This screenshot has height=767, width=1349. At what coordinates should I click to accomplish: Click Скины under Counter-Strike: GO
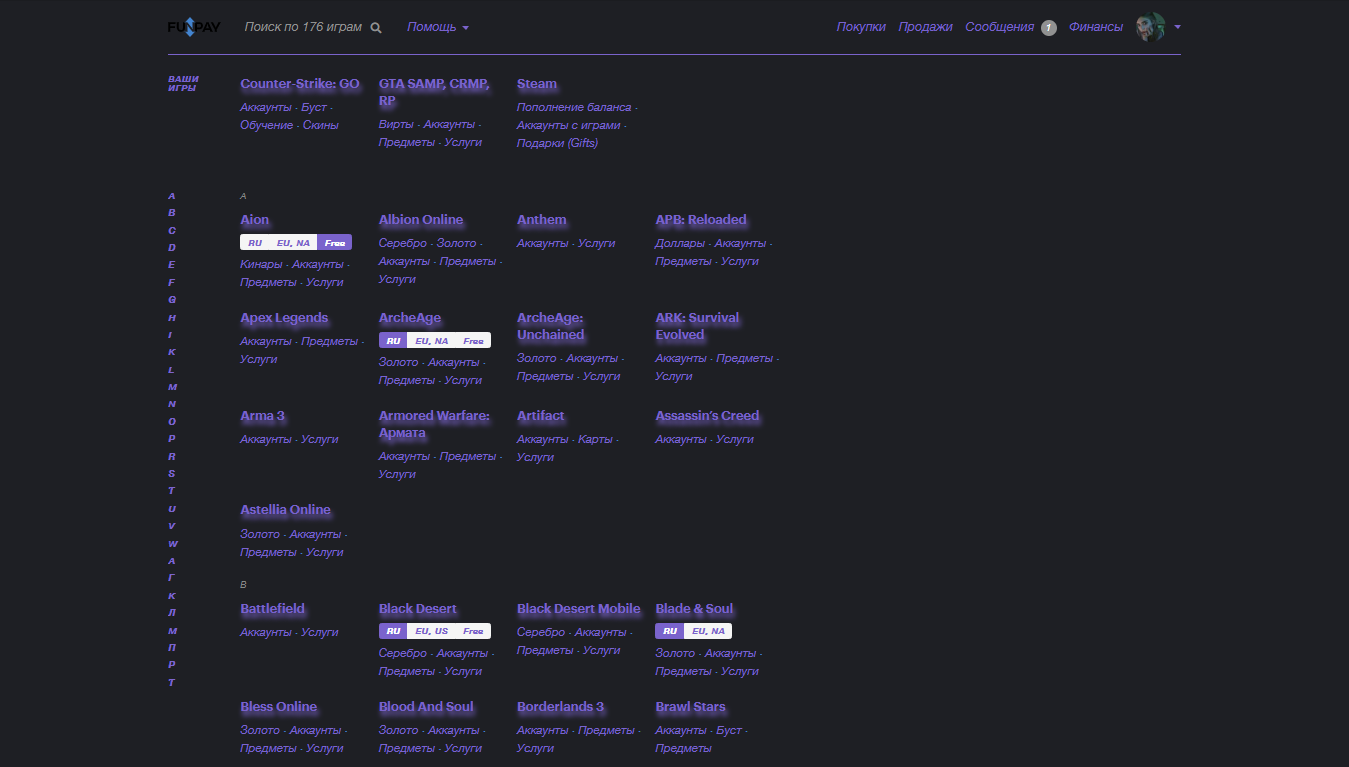[x=322, y=124]
